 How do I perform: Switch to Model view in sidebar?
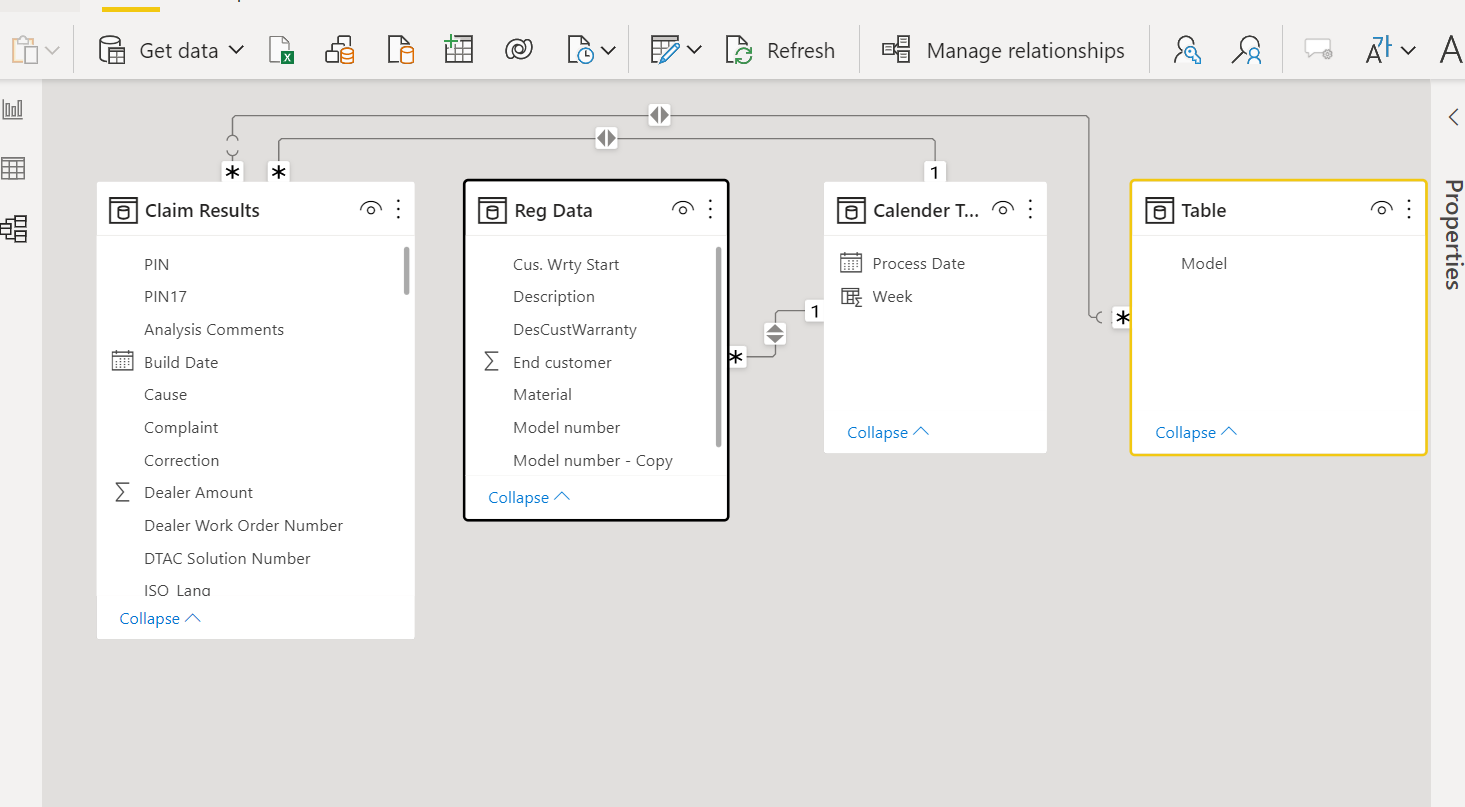(14, 229)
